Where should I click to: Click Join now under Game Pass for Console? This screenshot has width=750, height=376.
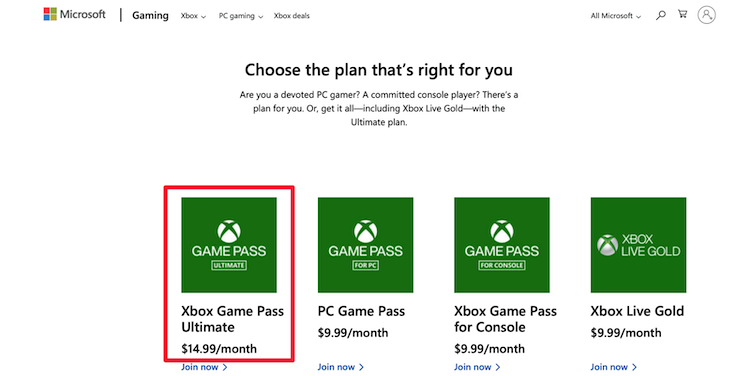(477, 367)
